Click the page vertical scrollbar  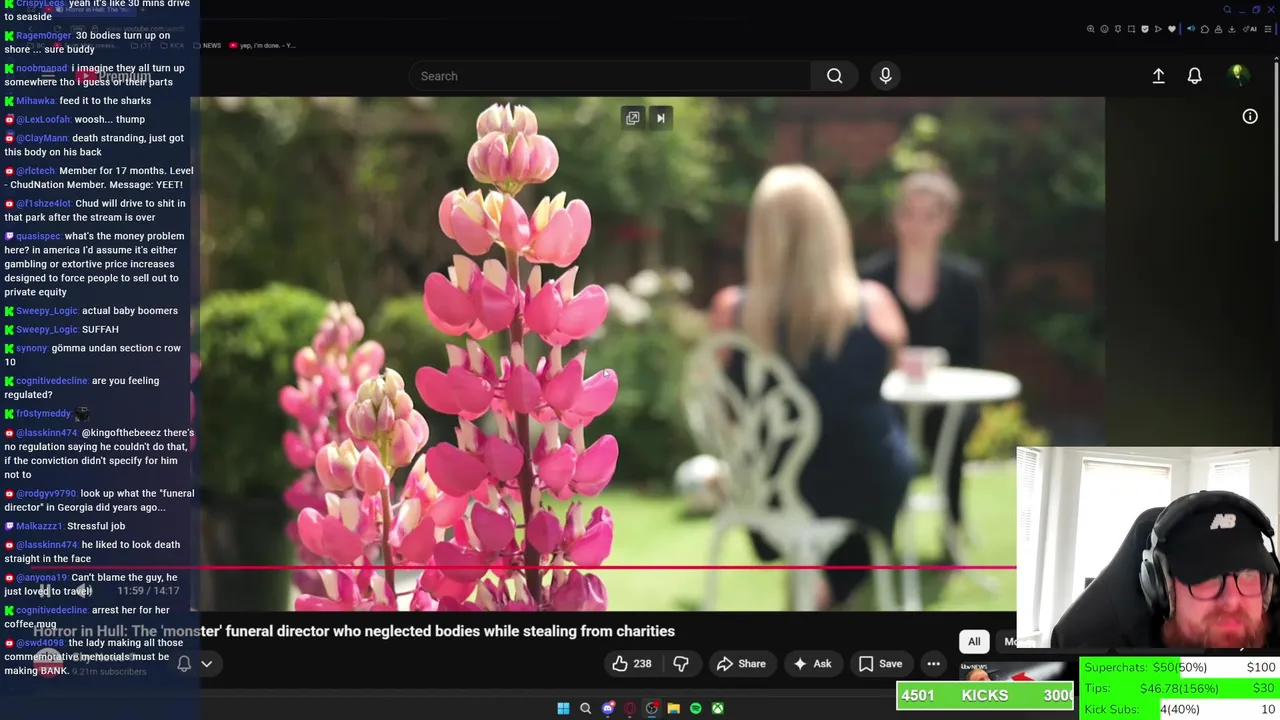pos(1275,150)
